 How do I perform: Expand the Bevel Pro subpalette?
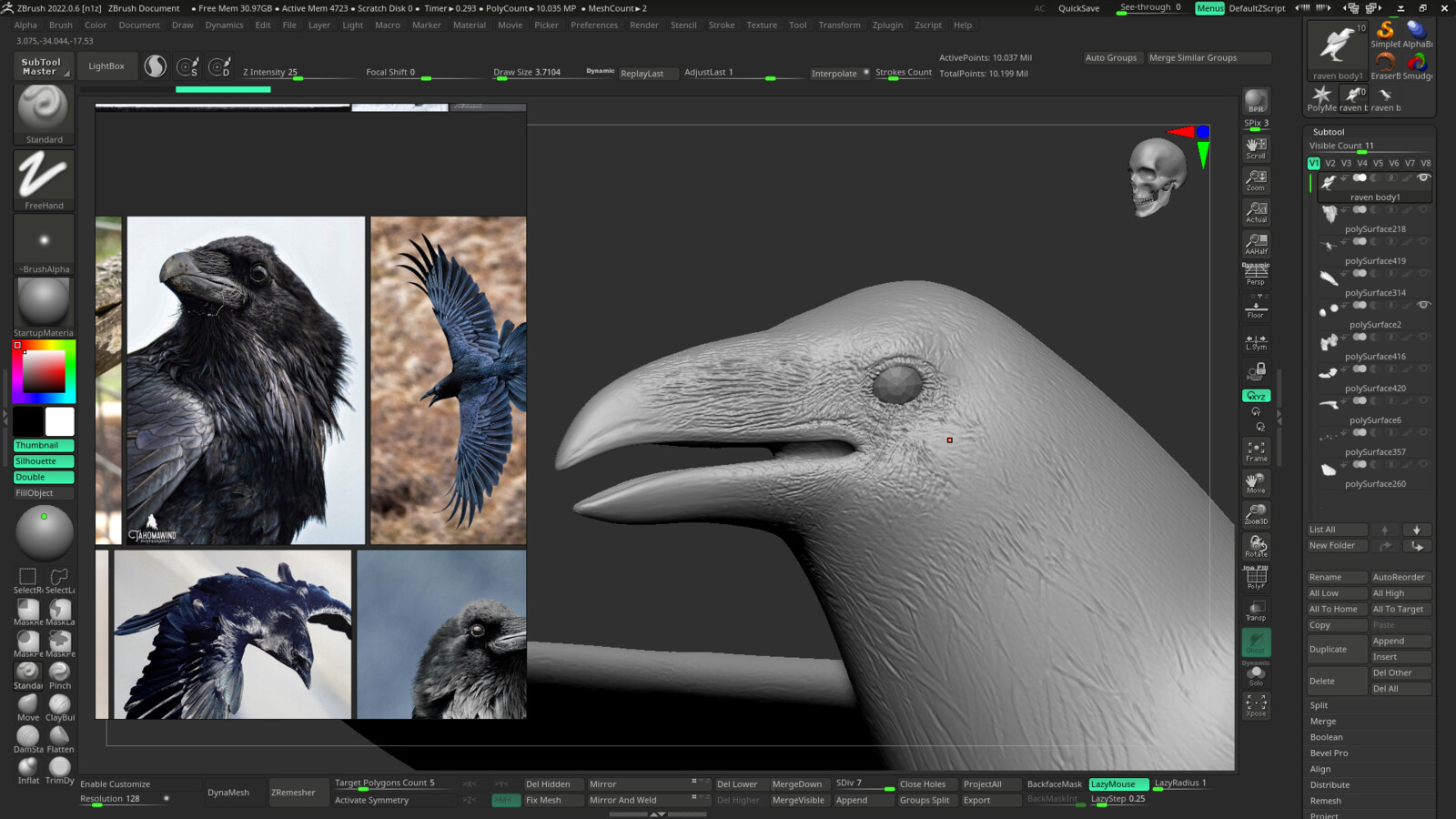[1329, 753]
